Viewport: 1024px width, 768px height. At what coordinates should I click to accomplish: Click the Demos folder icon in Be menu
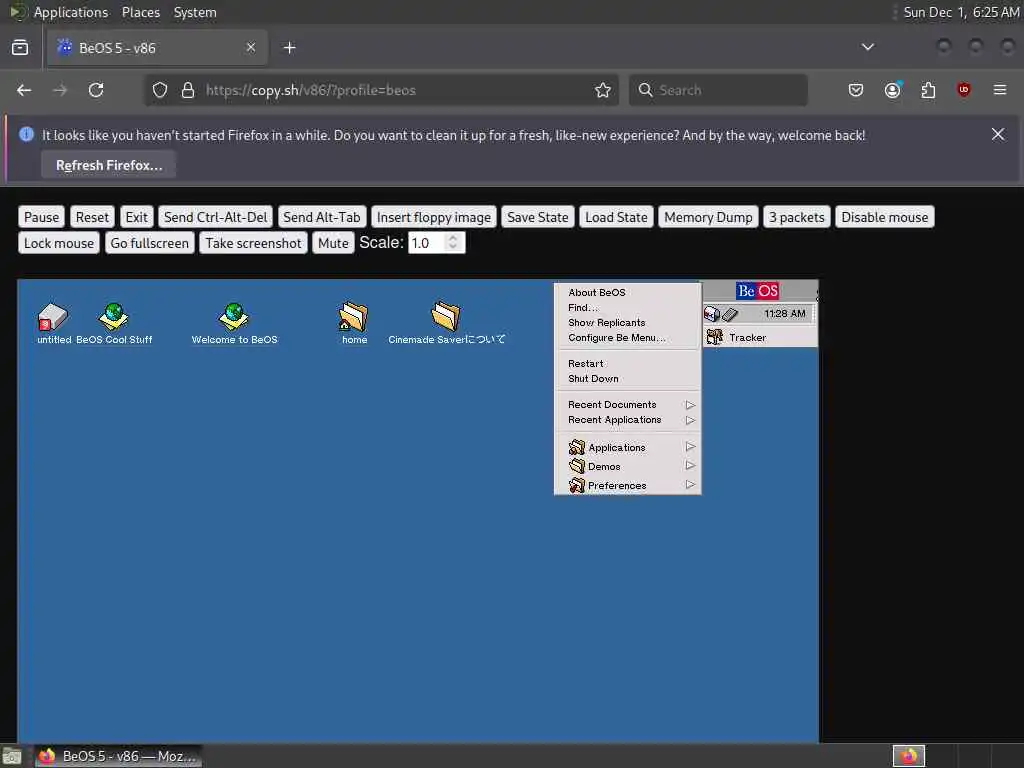pyautogui.click(x=577, y=466)
